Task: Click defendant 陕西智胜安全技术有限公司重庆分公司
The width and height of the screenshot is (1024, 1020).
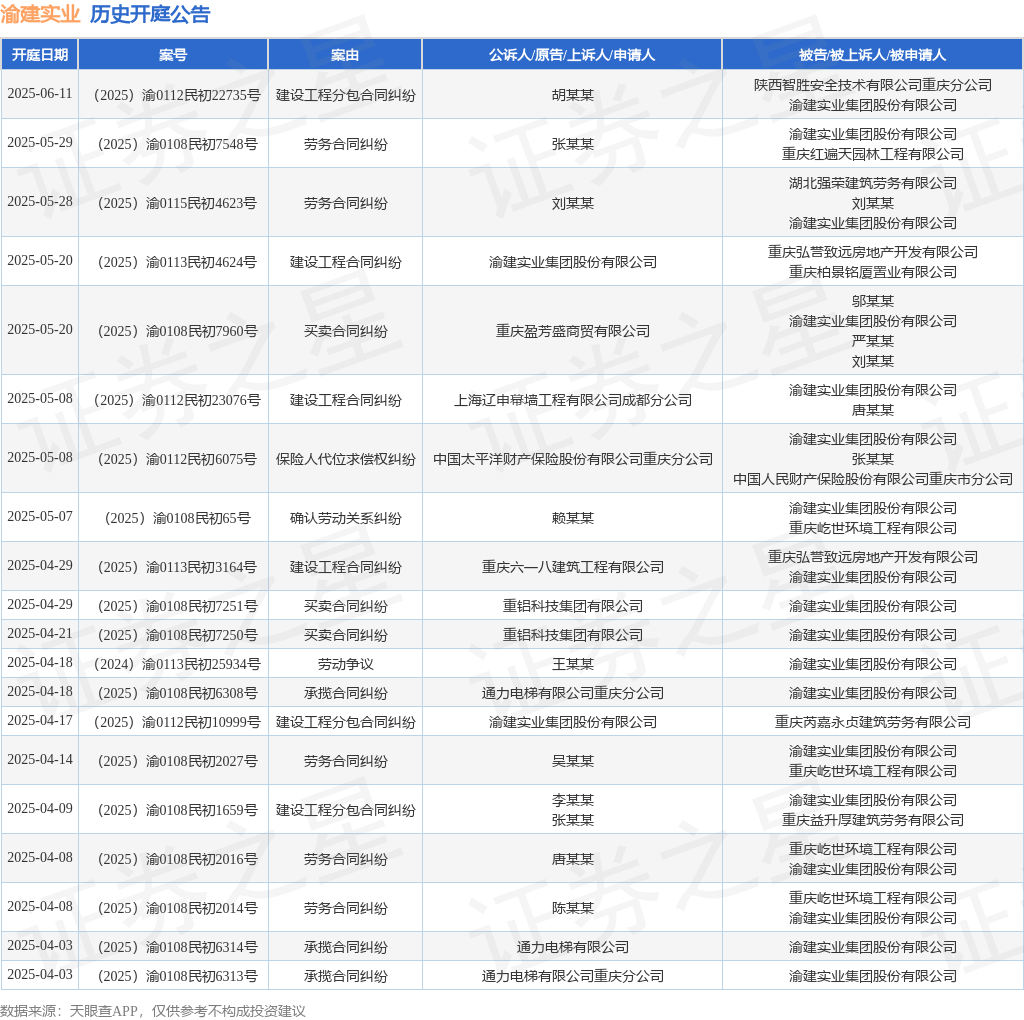Action: [872, 85]
